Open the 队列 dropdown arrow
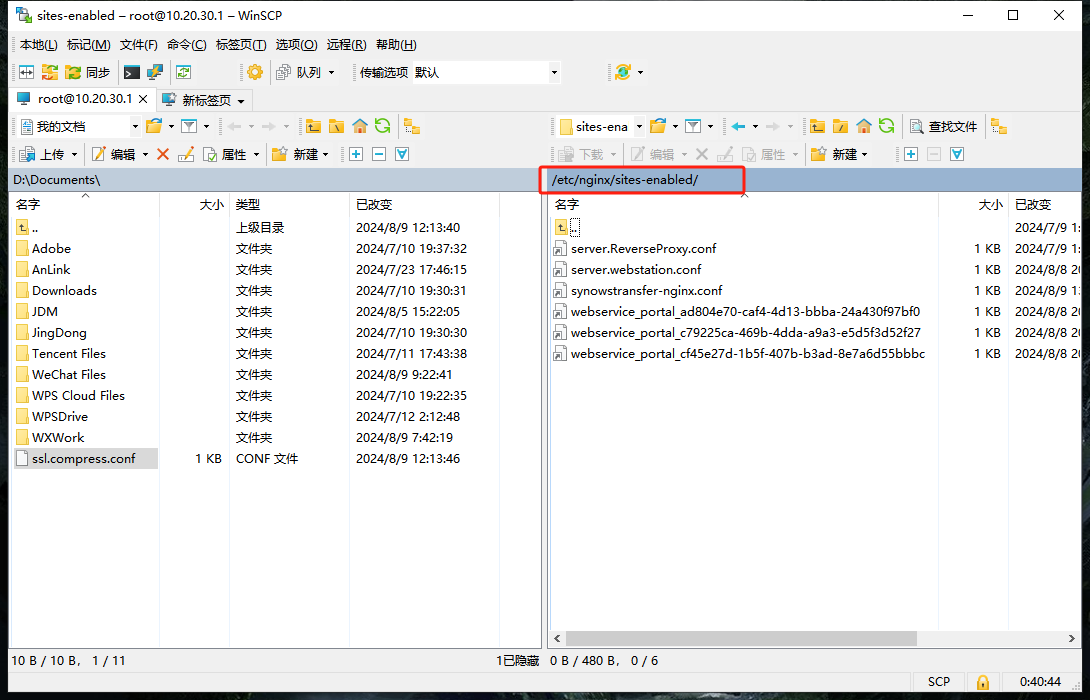Image resolution: width=1090 pixels, height=700 pixels. click(331, 72)
